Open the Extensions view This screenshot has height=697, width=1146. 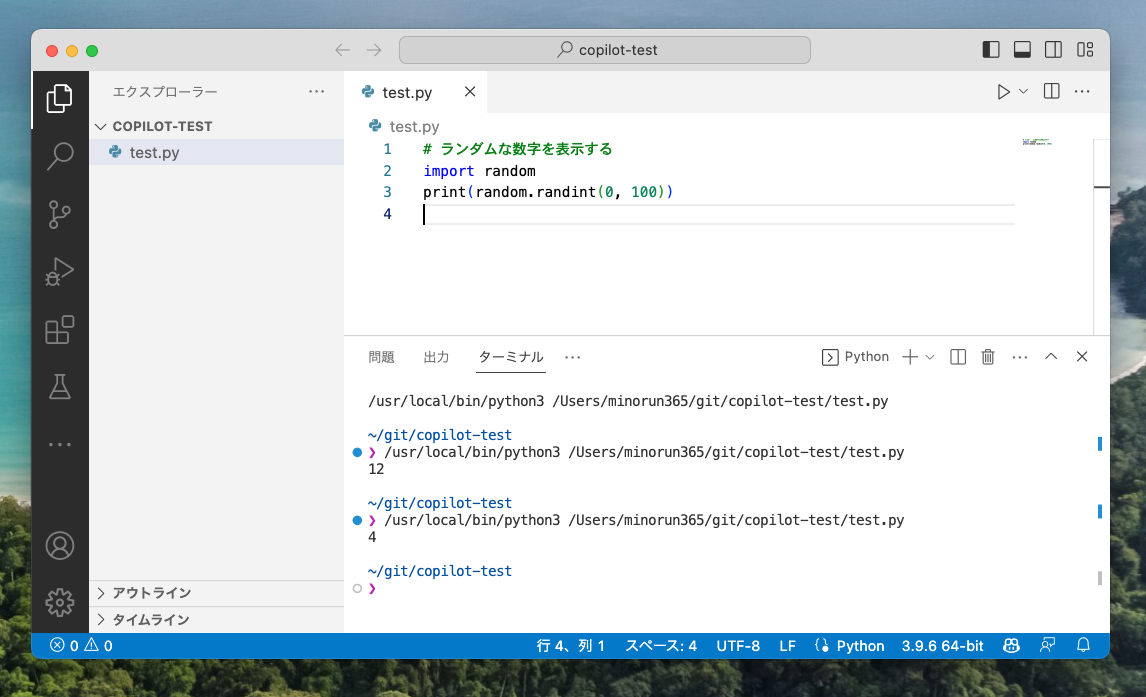(59, 328)
